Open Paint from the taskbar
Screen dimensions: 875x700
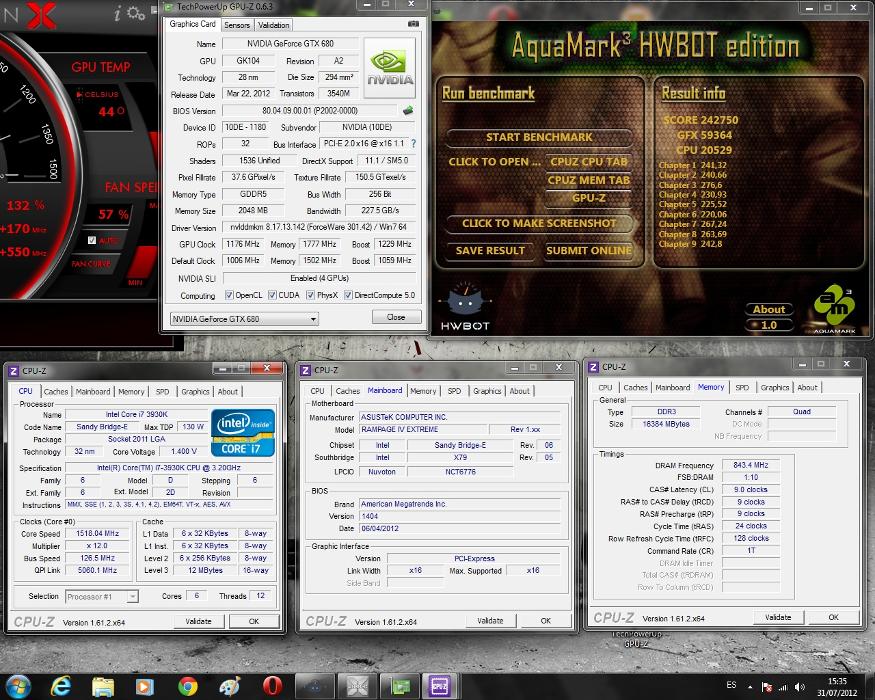click(x=230, y=686)
